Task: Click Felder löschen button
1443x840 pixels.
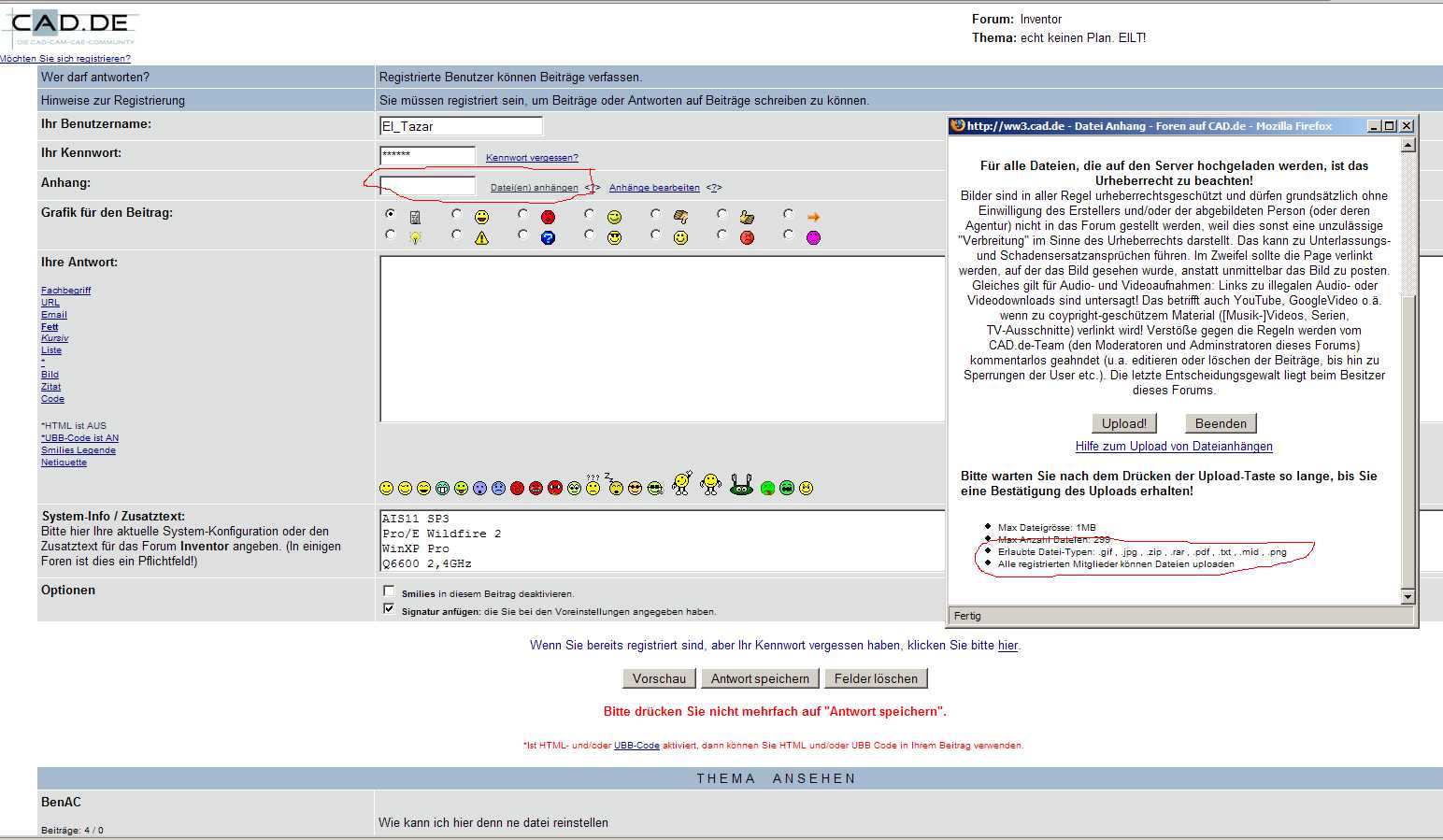Action: click(x=876, y=678)
